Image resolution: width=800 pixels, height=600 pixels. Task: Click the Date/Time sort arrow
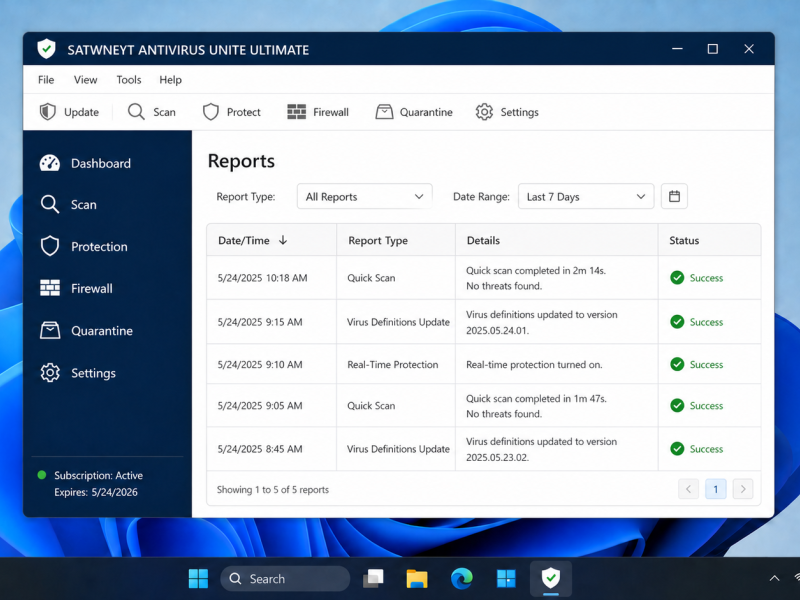point(283,240)
